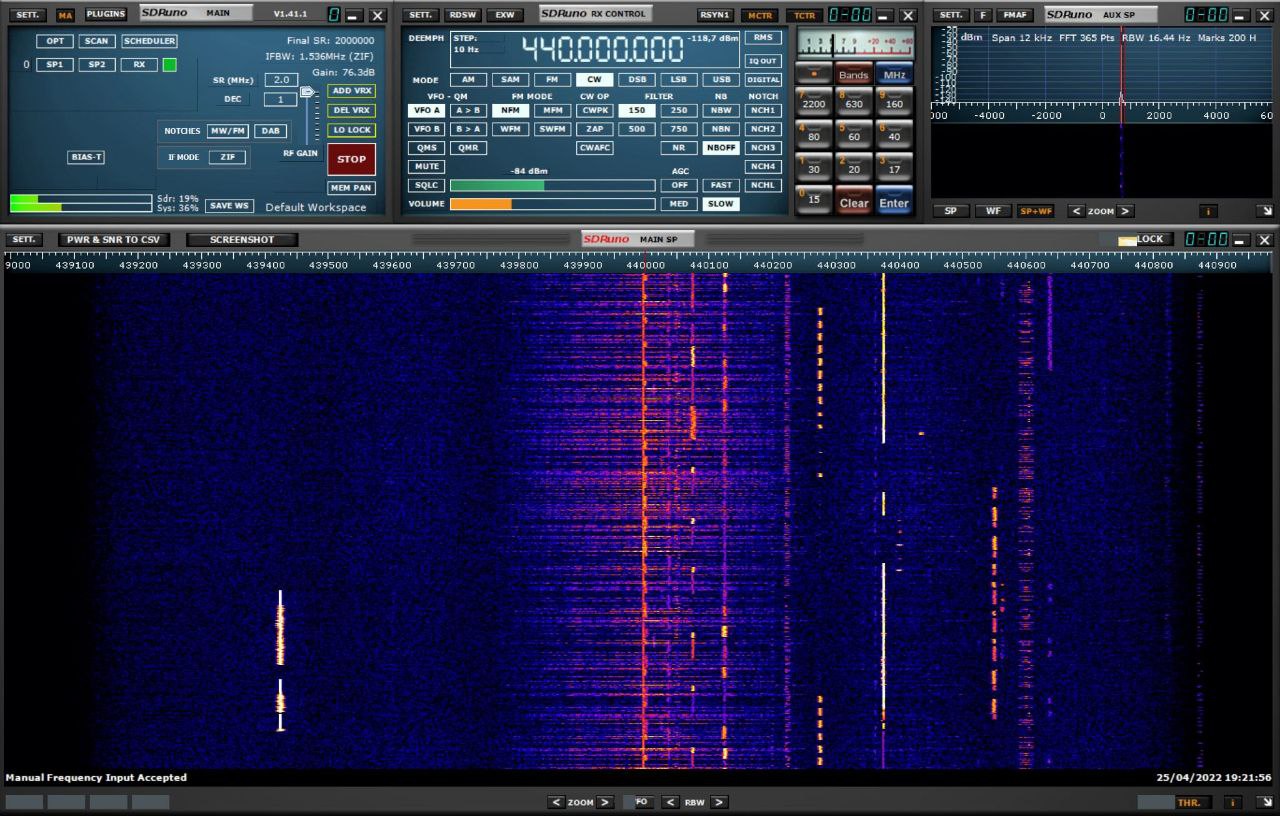Zoom in with Main SP right zoom arrow
The width and height of the screenshot is (1280, 816).
coord(604,802)
